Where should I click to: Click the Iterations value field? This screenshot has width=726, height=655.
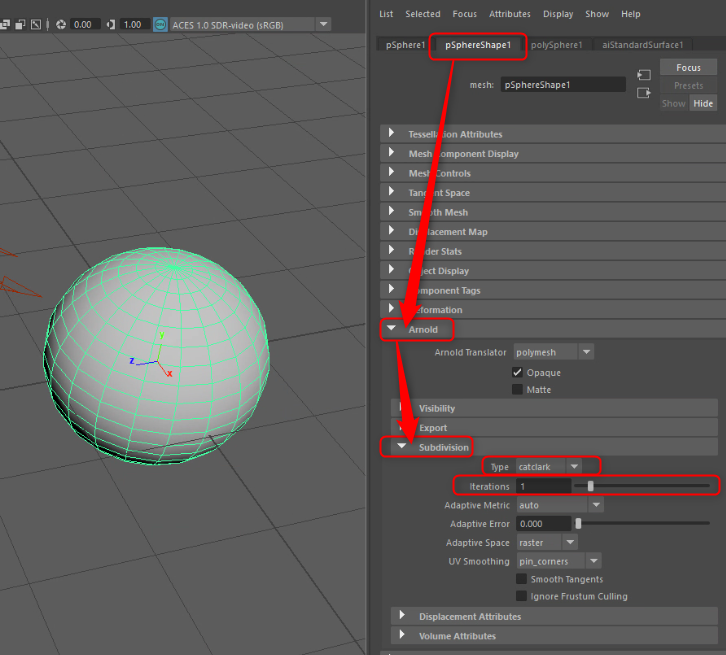pyautogui.click(x=544, y=487)
